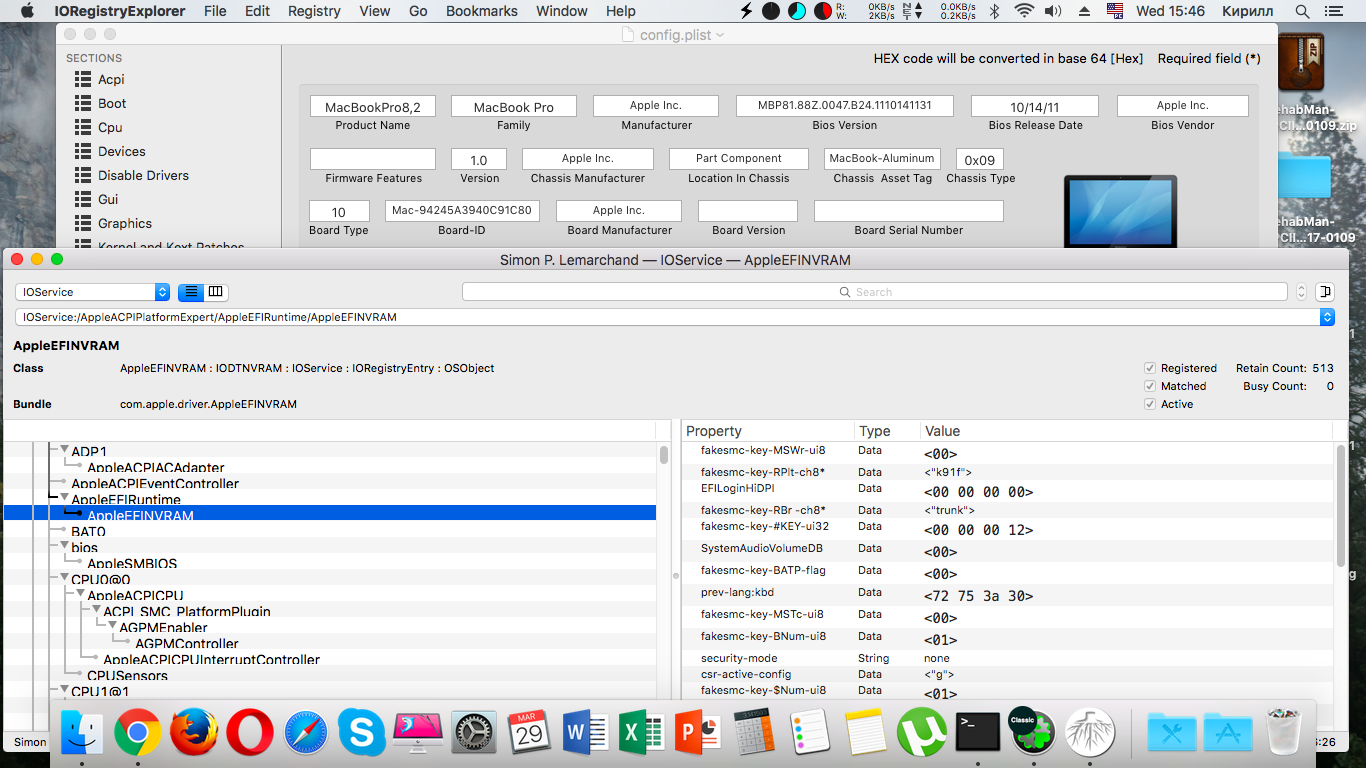Open Calculator from the Dock
The image size is (1366, 768).
(x=754, y=733)
